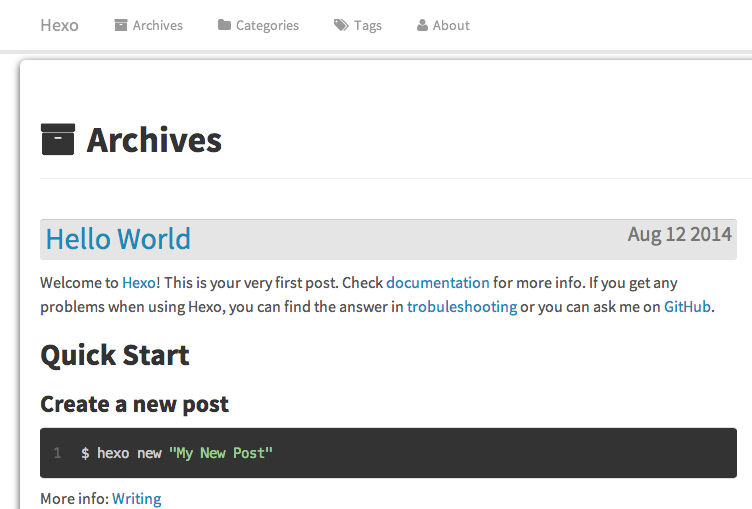Click the "My New Post" string in code
Screen dimensions: 752x509
(221, 453)
